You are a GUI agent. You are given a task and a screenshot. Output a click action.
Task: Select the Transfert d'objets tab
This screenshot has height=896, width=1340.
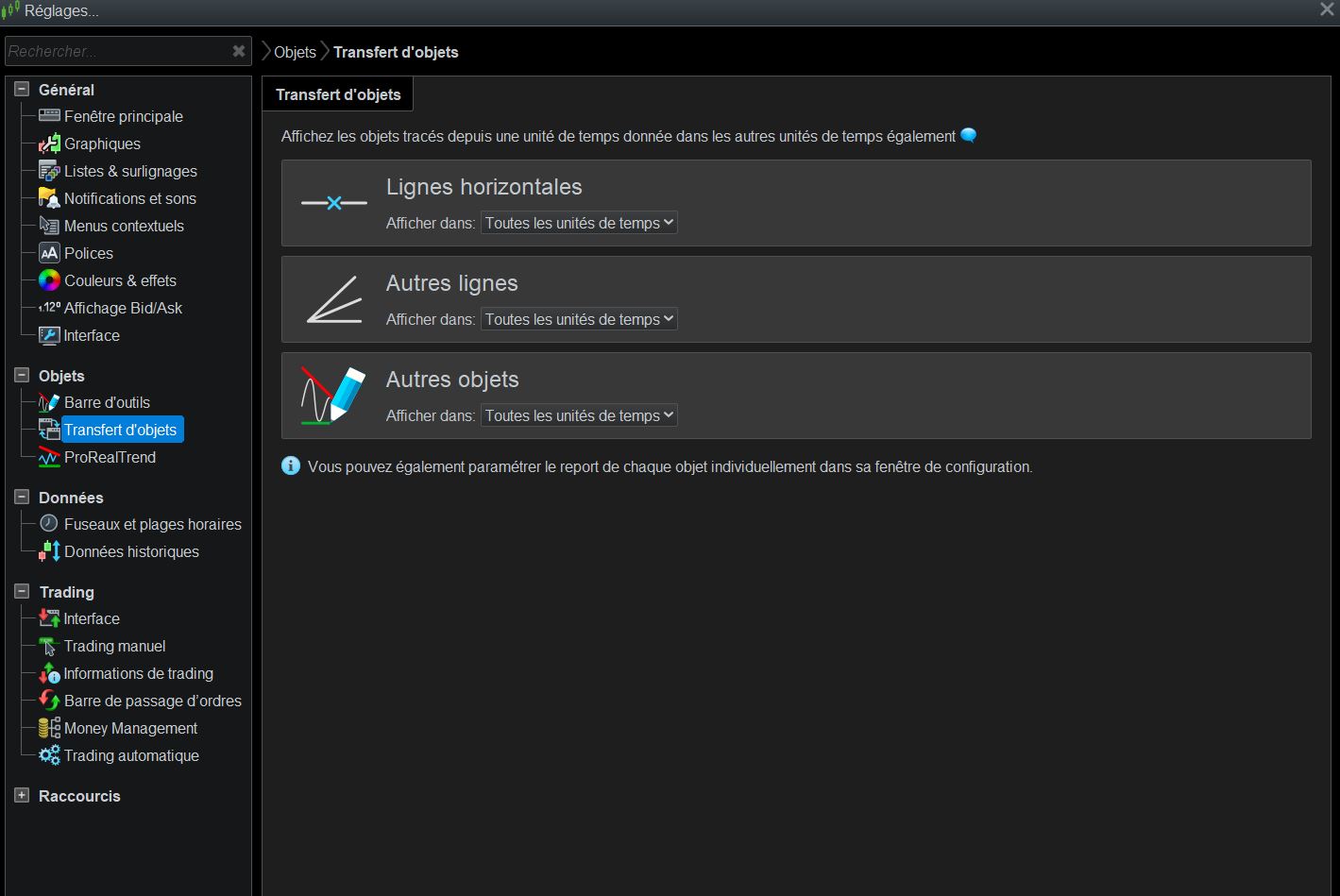[338, 94]
